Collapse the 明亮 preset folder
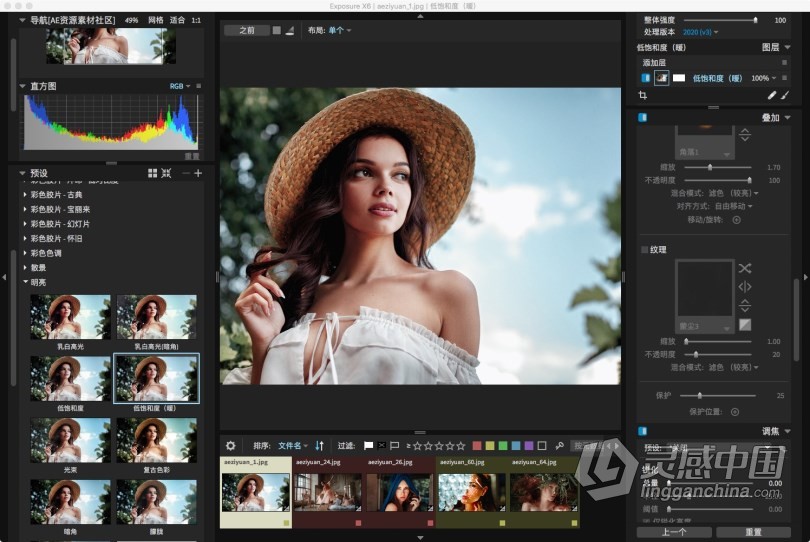This screenshot has height=542, width=810. [25, 282]
